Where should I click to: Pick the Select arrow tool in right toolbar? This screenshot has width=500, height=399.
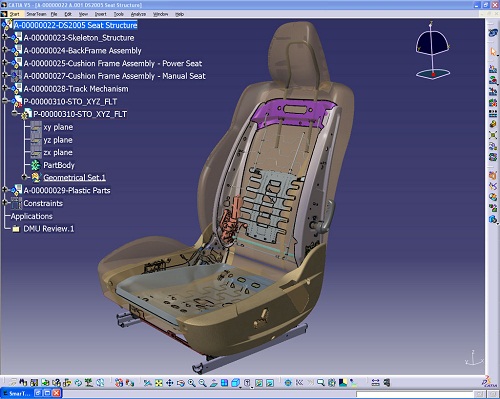click(x=493, y=52)
